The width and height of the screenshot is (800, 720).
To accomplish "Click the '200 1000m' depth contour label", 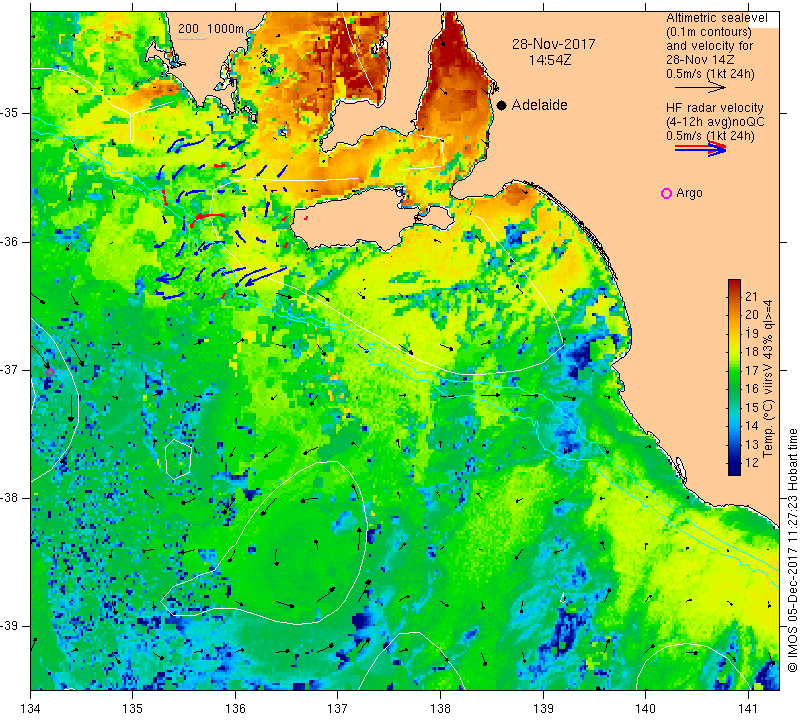I will pyautogui.click(x=211, y=29).
